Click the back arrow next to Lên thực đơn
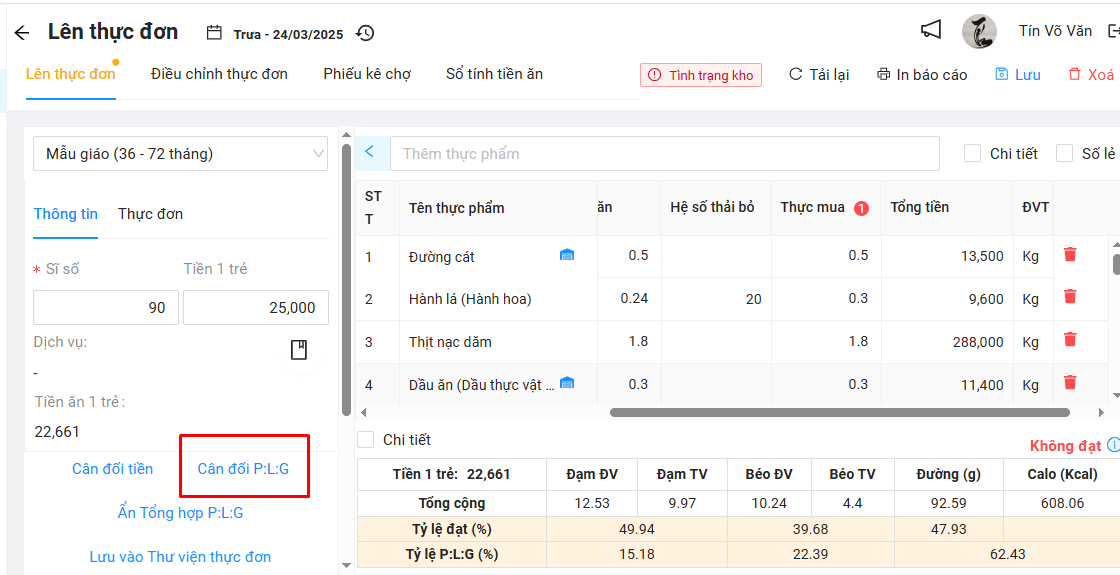The height and width of the screenshot is (575, 1120). coord(22,33)
